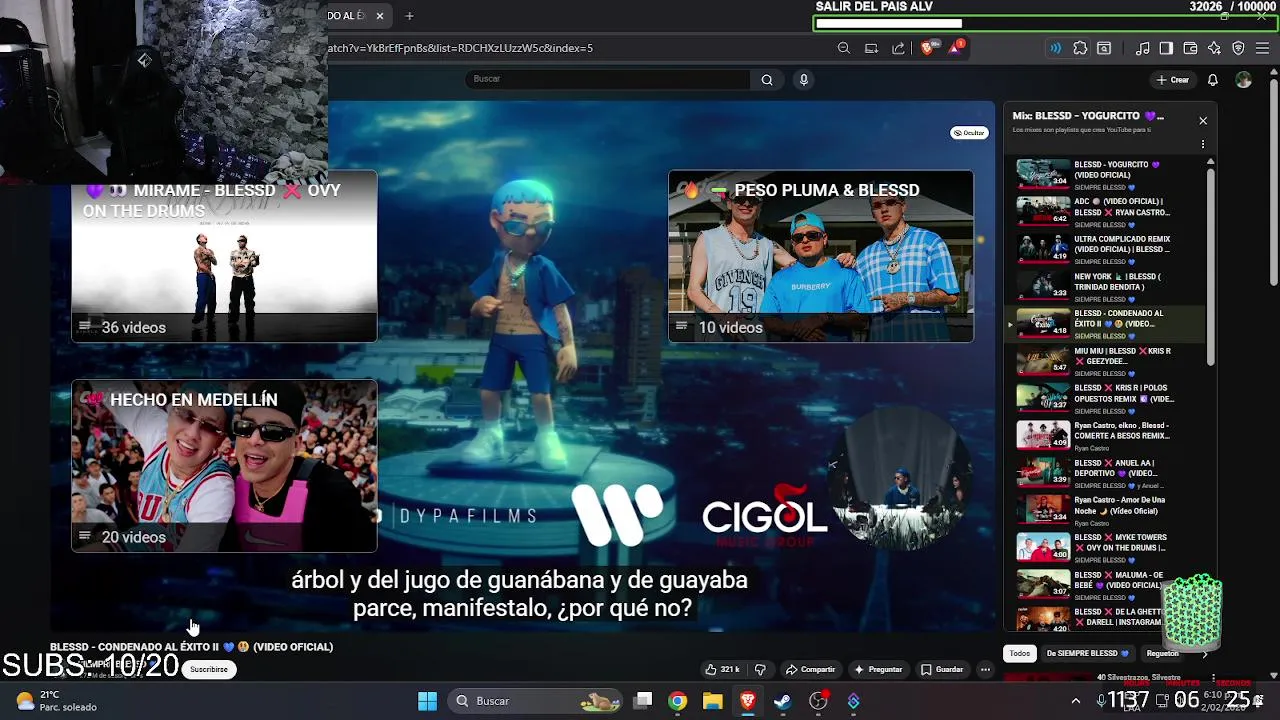Viewport: 1280px width, 720px height.
Task: Open Steam from the taskbar
Action: pos(782,701)
